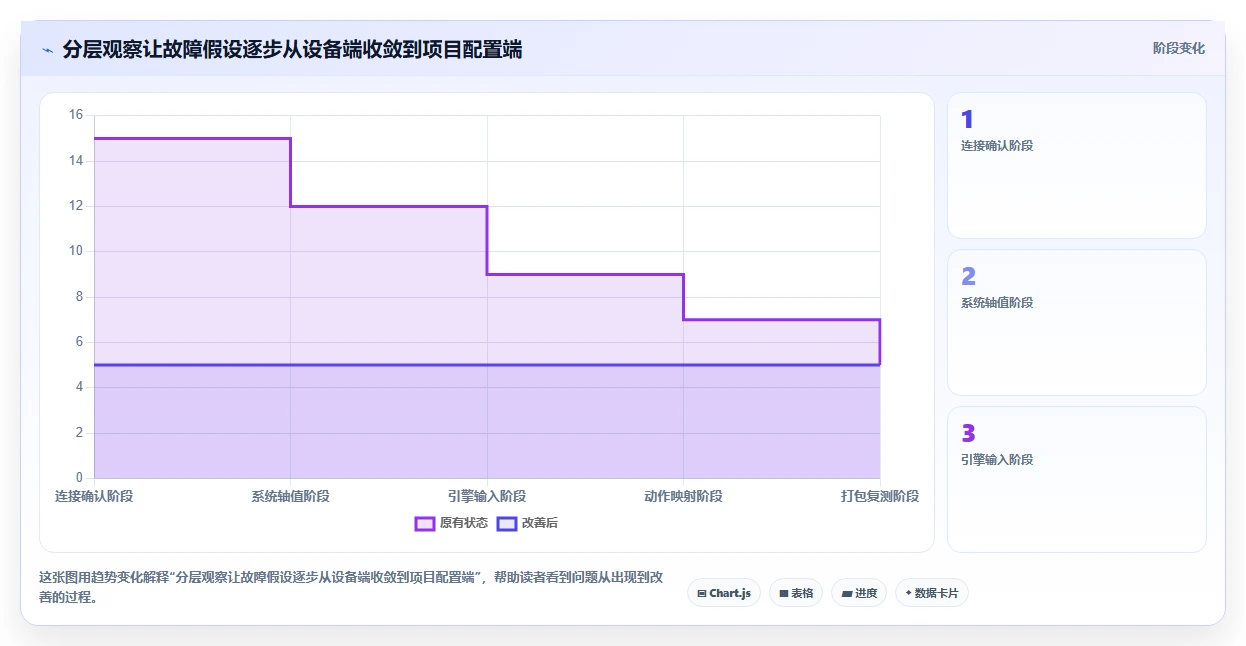Click the large number 1 on first card

click(x=967, y=120)
